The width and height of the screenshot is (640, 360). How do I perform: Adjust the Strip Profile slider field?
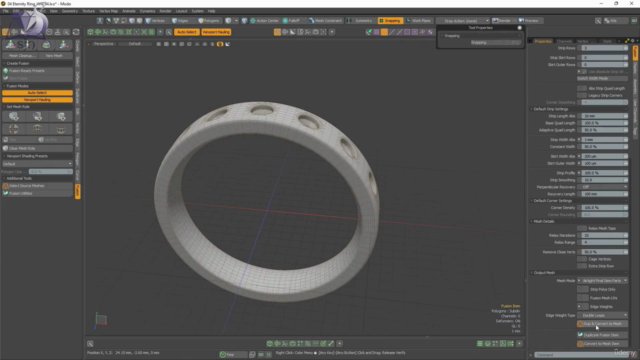pyautogui.click(x=604, y=173)
